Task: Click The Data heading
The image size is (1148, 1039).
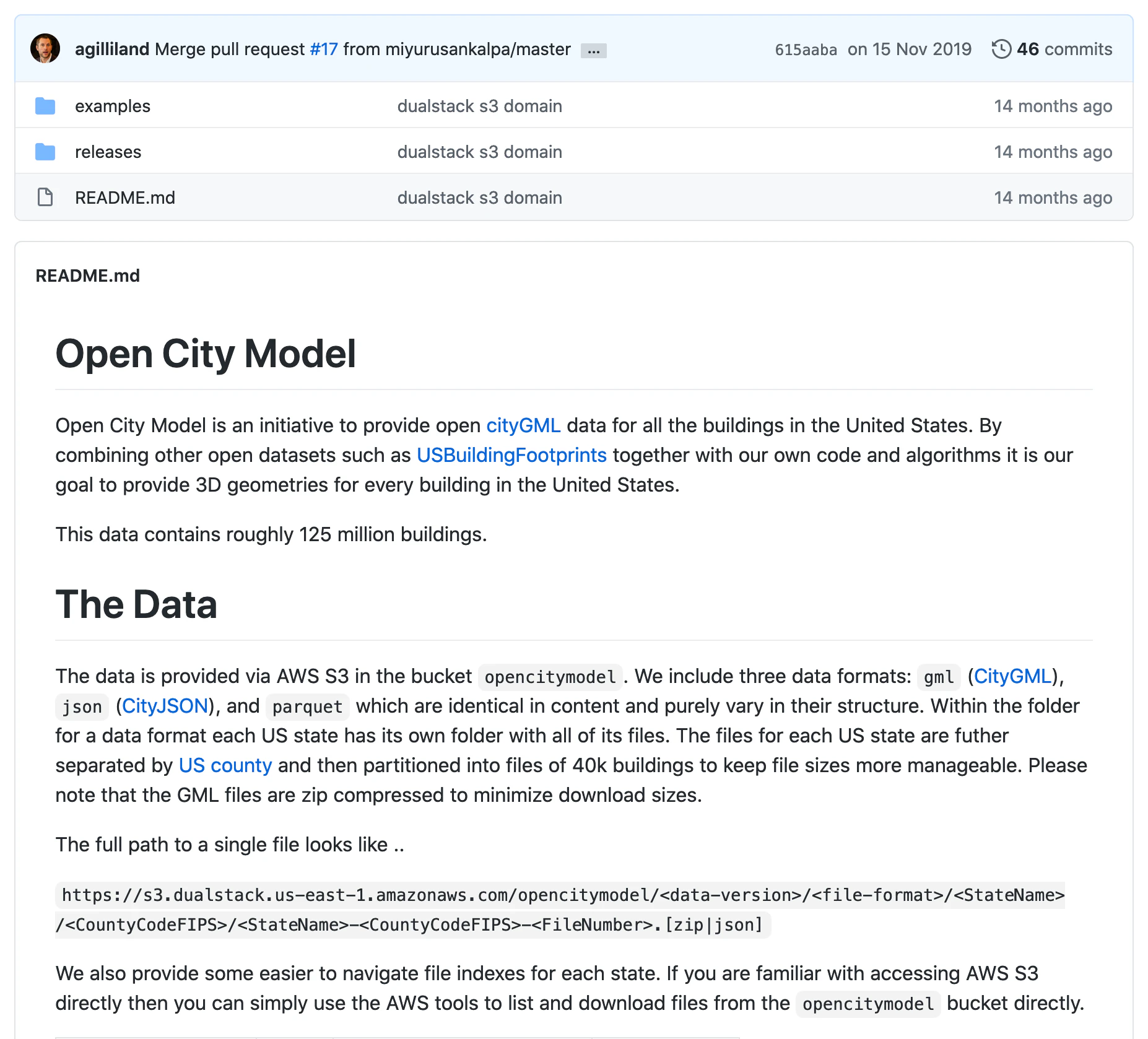Action: coord(136,604)
